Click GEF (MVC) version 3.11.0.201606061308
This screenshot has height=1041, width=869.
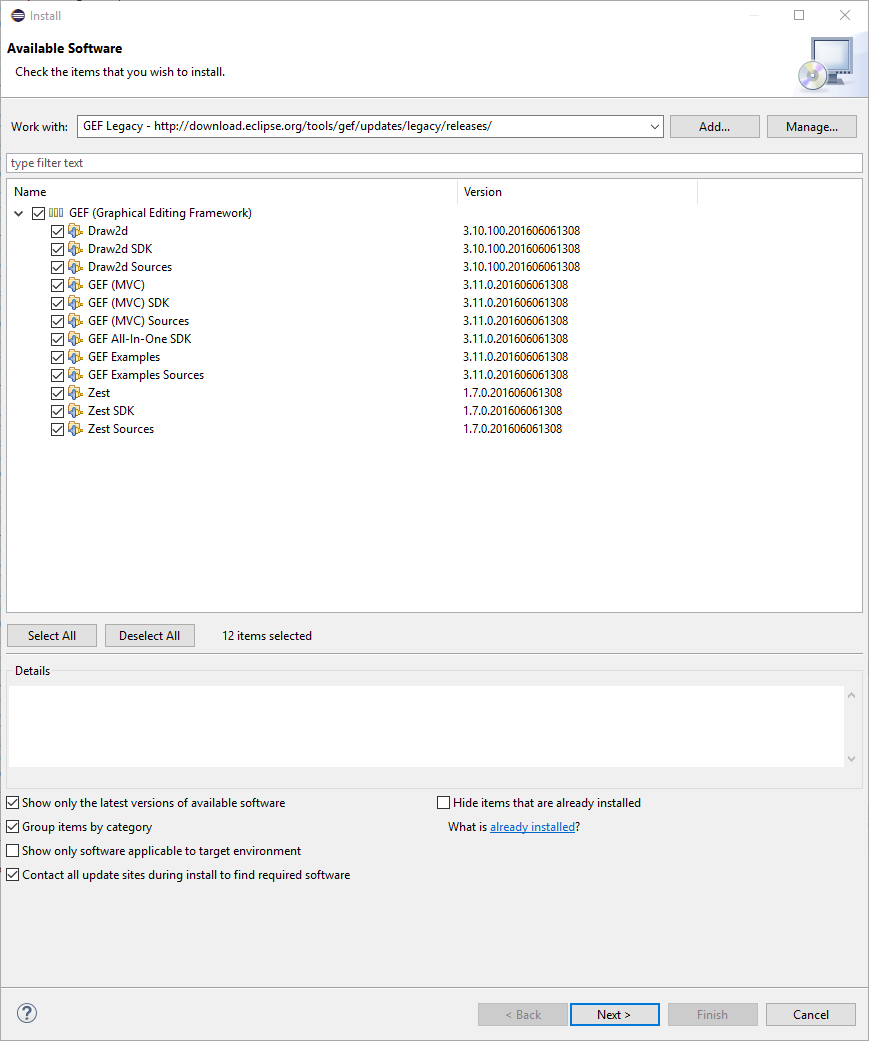pyautogui.click(x=516, y=285)
